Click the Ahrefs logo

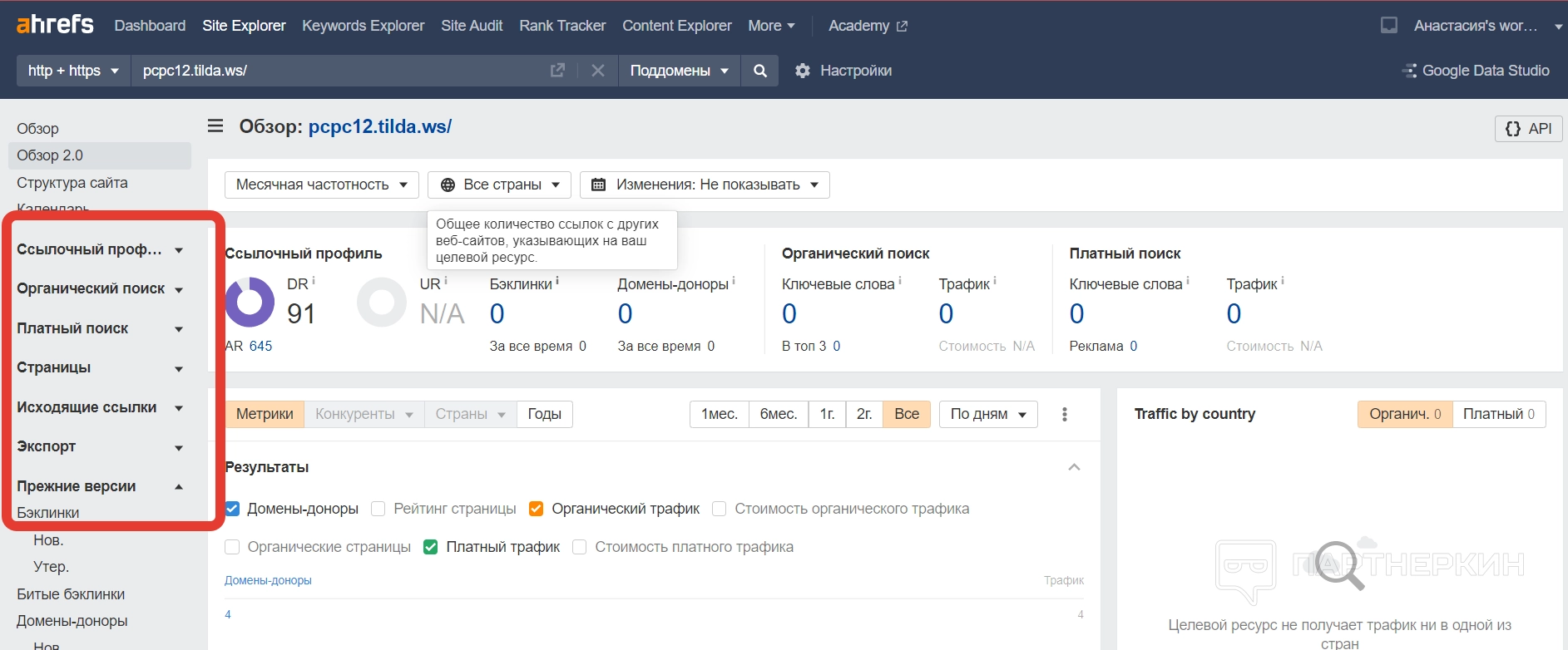55,25
